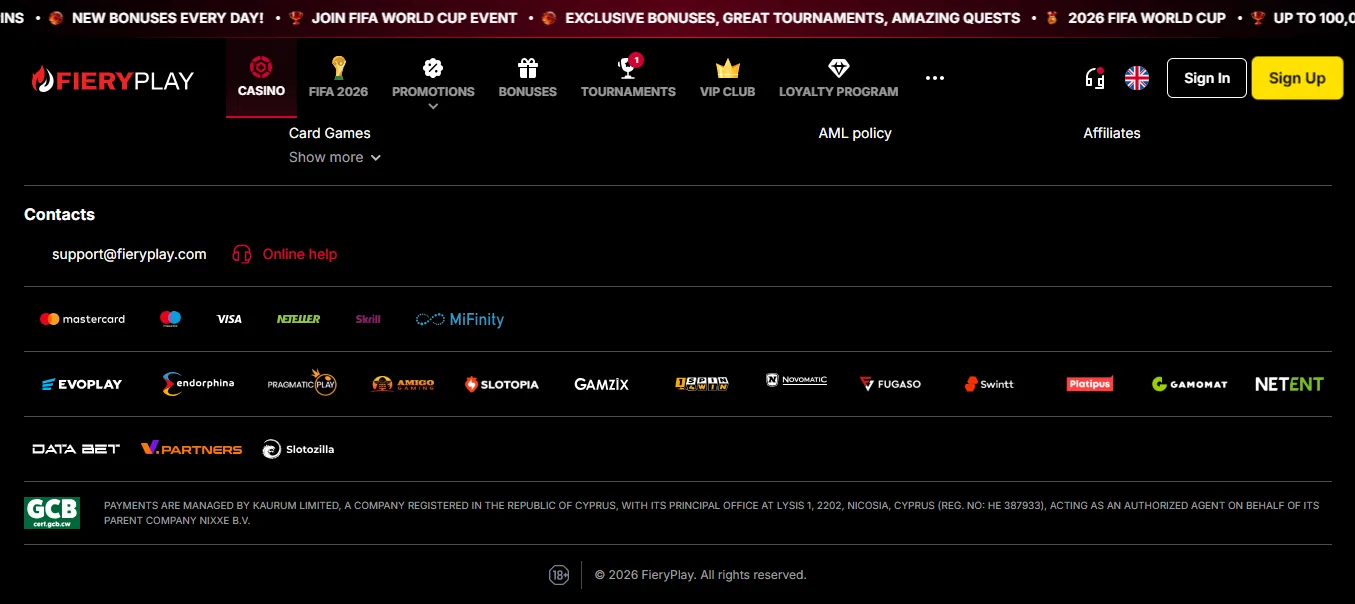This screenshot has width=1355, height=604.
Task: Click the Pragmatic Play provider logo
Action: click(302, 383)
